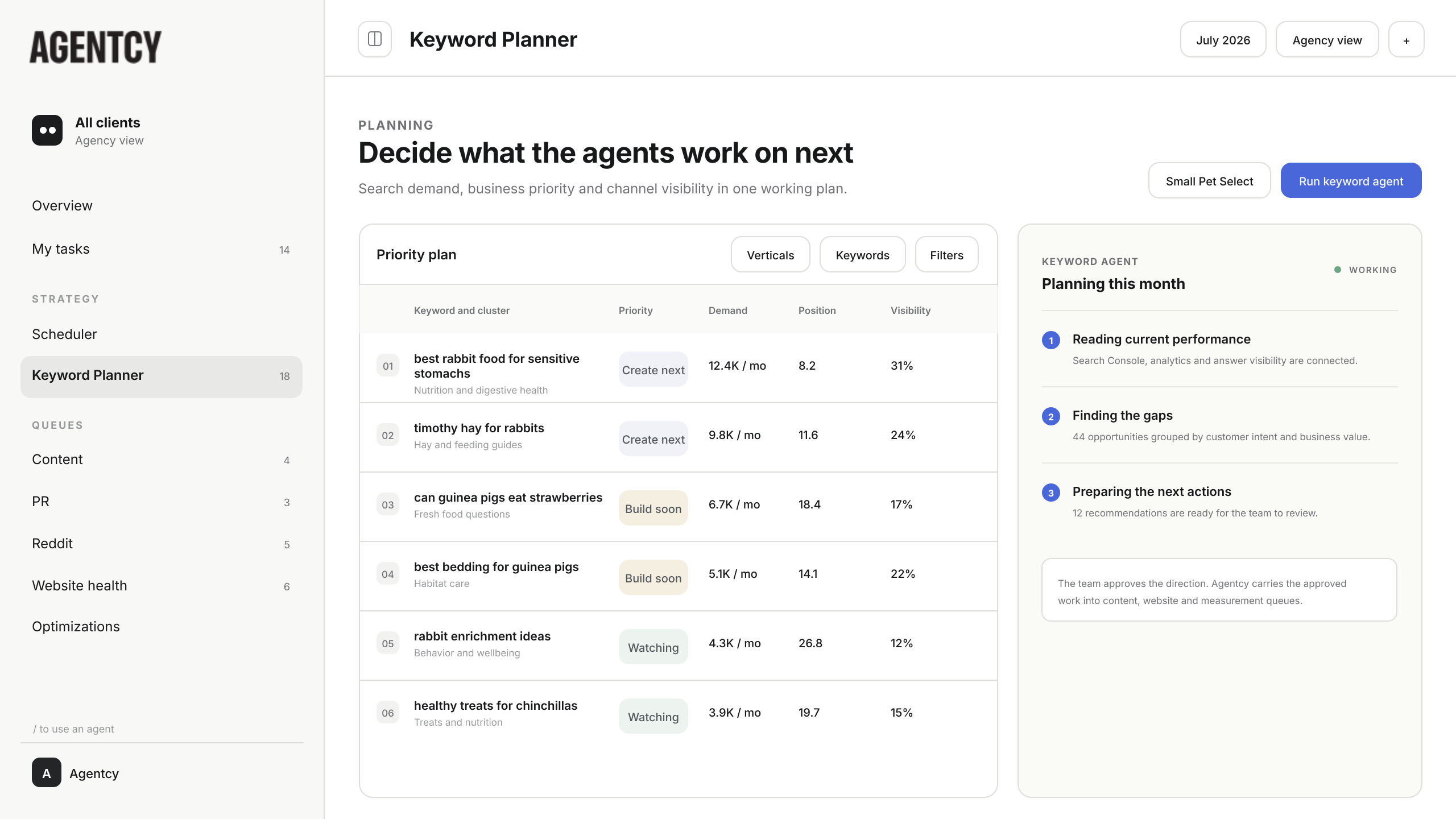The image size is (1456, 819).
Task: Click Create next badge for timothy hay
Action: [653, 439]
